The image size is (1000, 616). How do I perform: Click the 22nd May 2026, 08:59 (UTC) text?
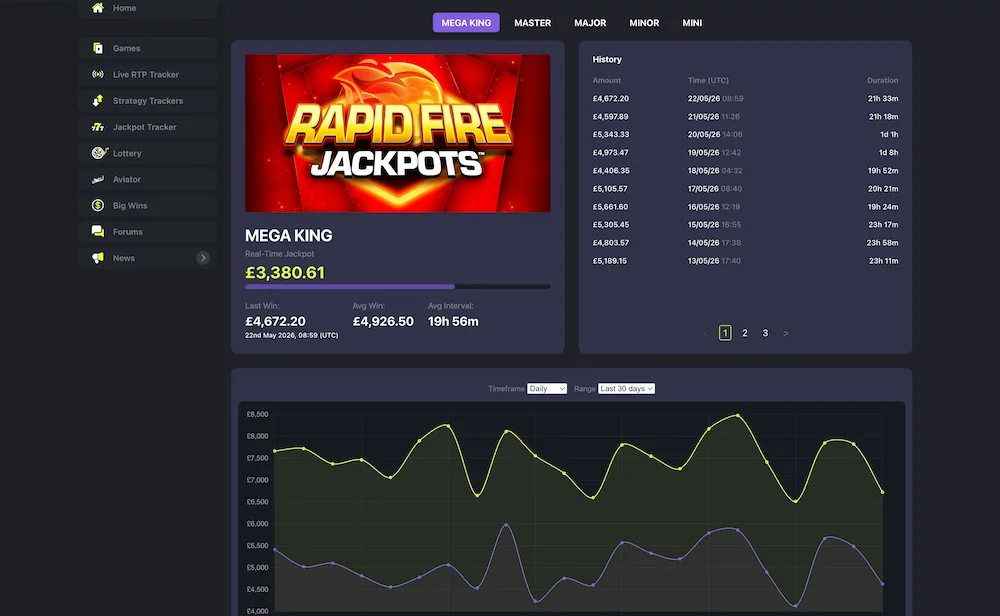291,335
